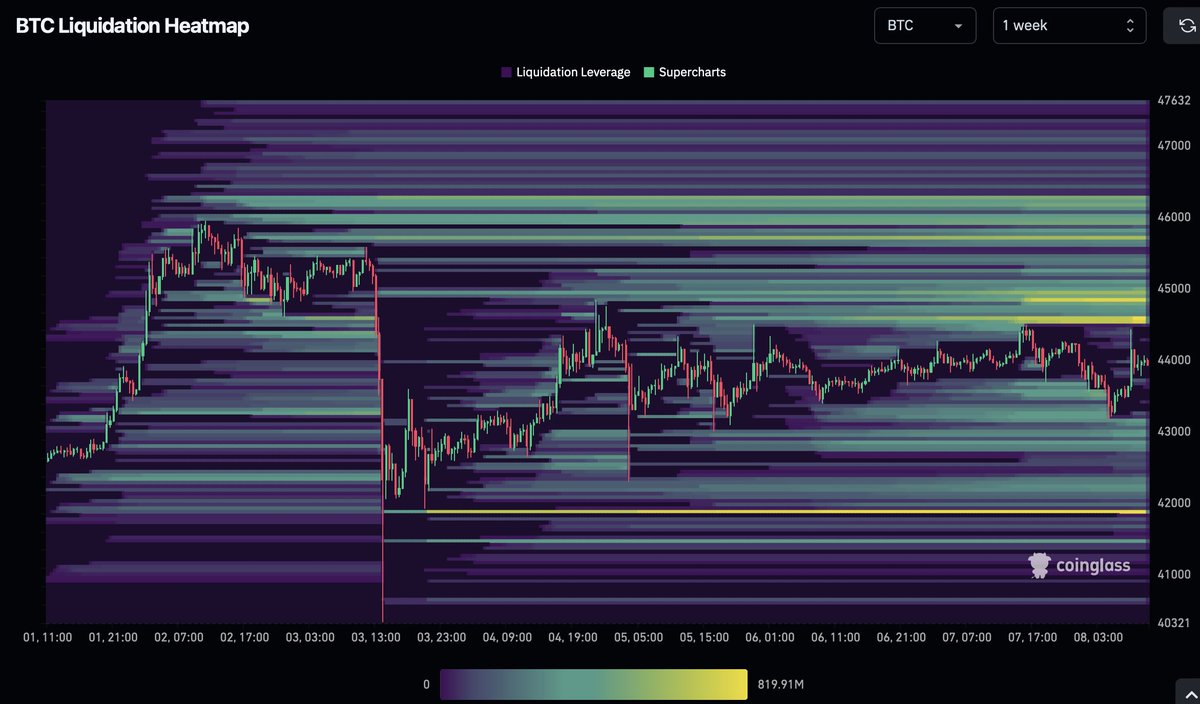The height and width of the screenshot is (704, 1200).
Task: Click the 46000 price axis label
Action: pos(1174,217)
